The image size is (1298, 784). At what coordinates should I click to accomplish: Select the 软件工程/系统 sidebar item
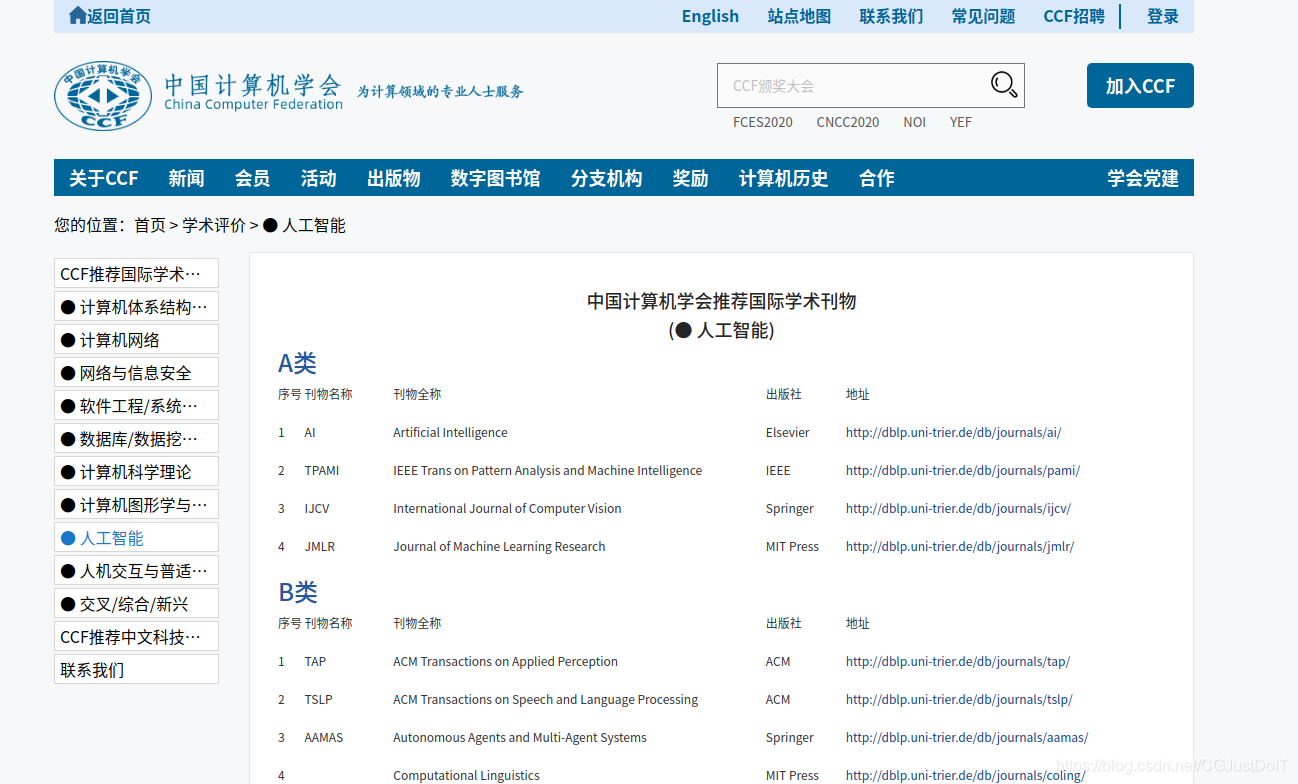(x=136, y=406)
